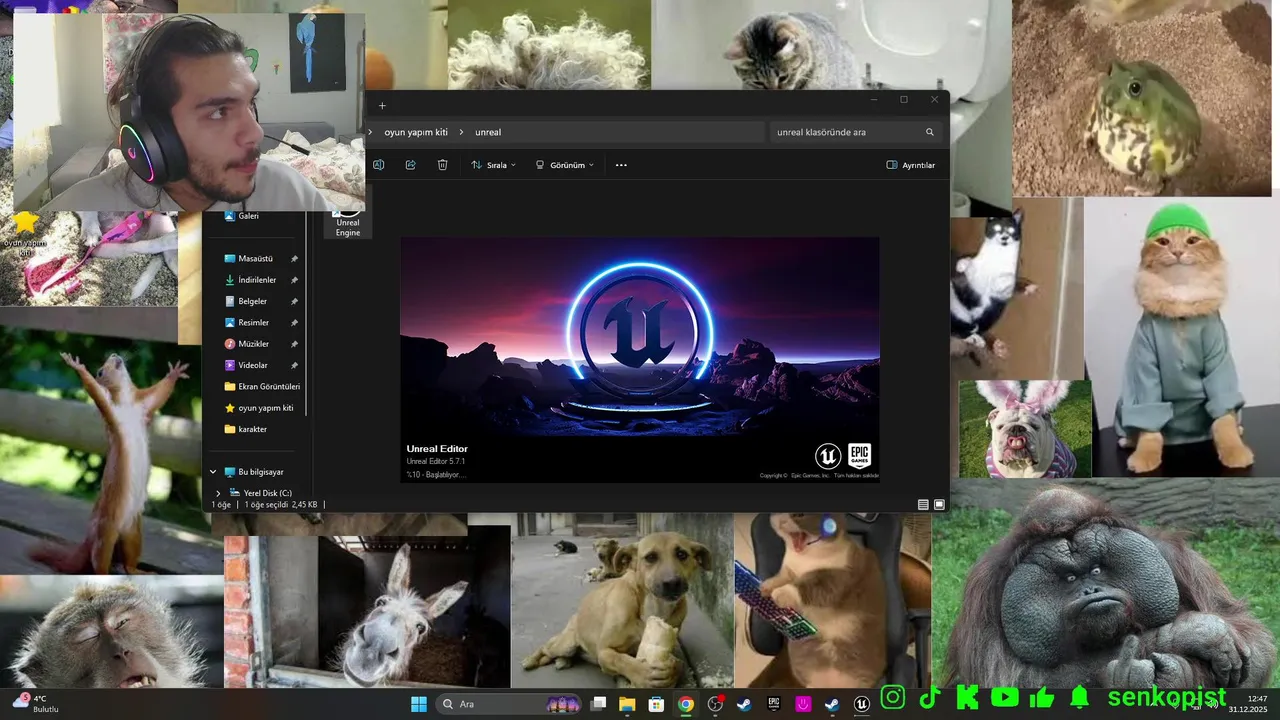Viewport: 1280px width, 720px height.
Task: Open the Windows Start menu
Action: (x=419, y=704)
